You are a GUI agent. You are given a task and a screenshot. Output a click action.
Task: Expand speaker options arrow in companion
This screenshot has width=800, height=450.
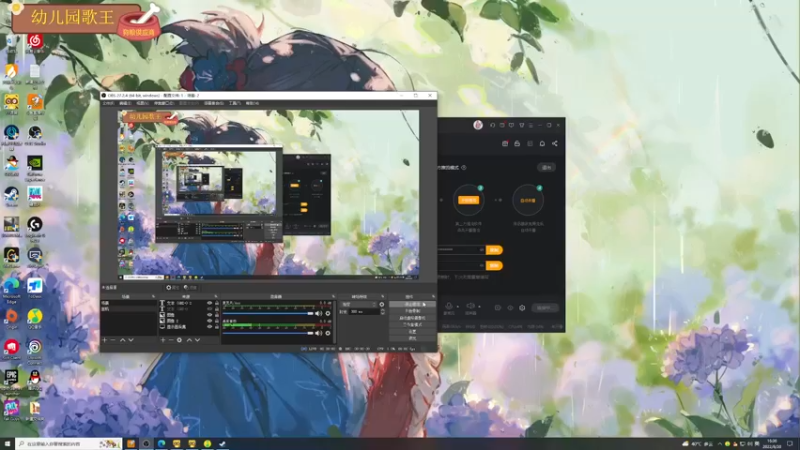480,307
